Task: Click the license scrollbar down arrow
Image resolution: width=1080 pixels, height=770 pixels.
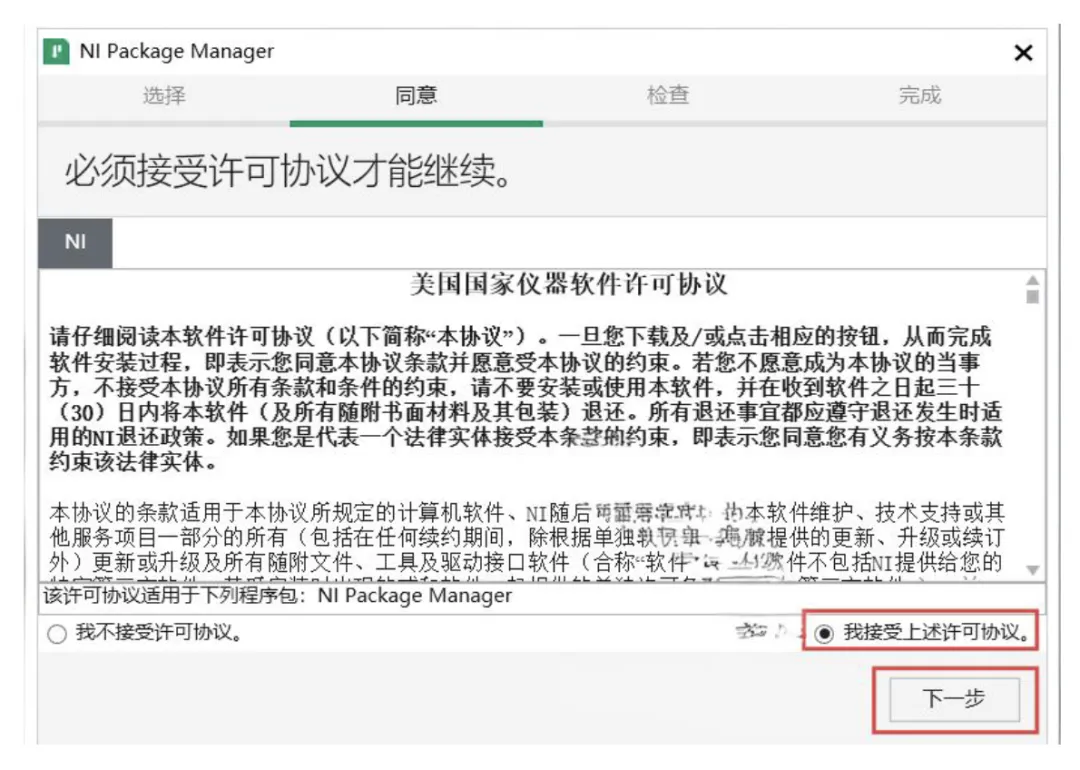Action: click(1032, 570)
